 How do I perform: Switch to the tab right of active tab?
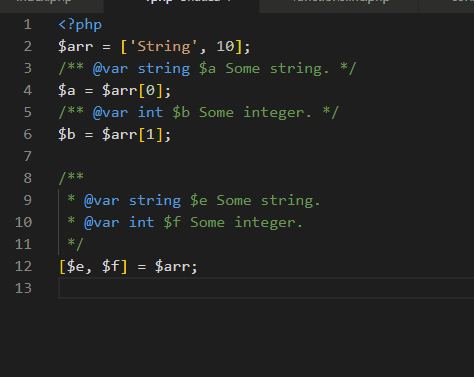coord(339,4)
